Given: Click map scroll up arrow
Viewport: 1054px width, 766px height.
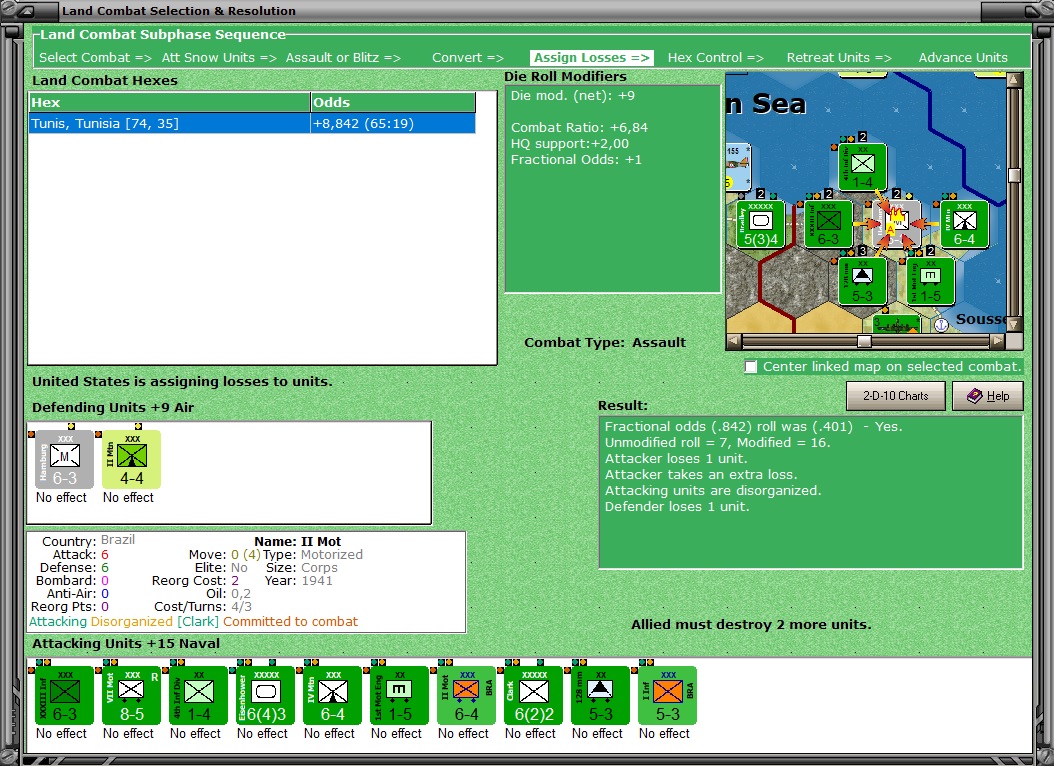Looking at the screenshot, I should point(1014,80).
